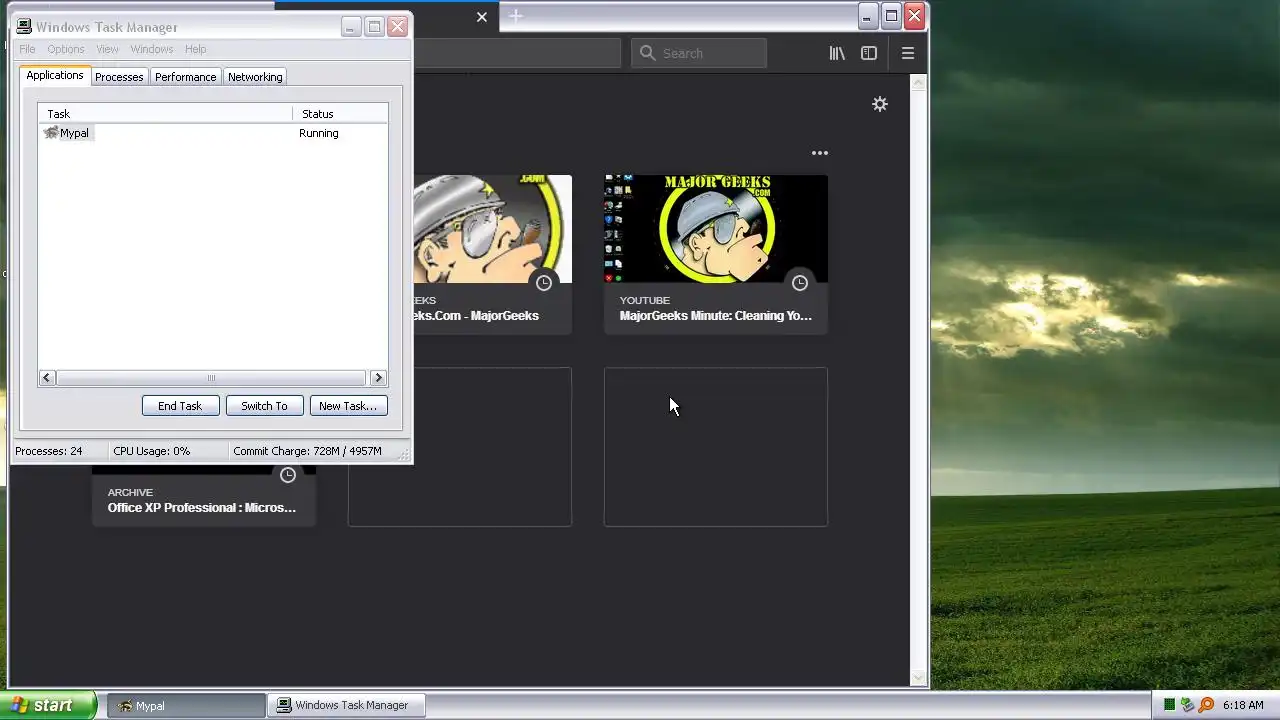Image resolution: width=1280 pixels, height=720 pixels.
Task: Open the Mypal hamburger menu
Action: [x=908, y=53]
